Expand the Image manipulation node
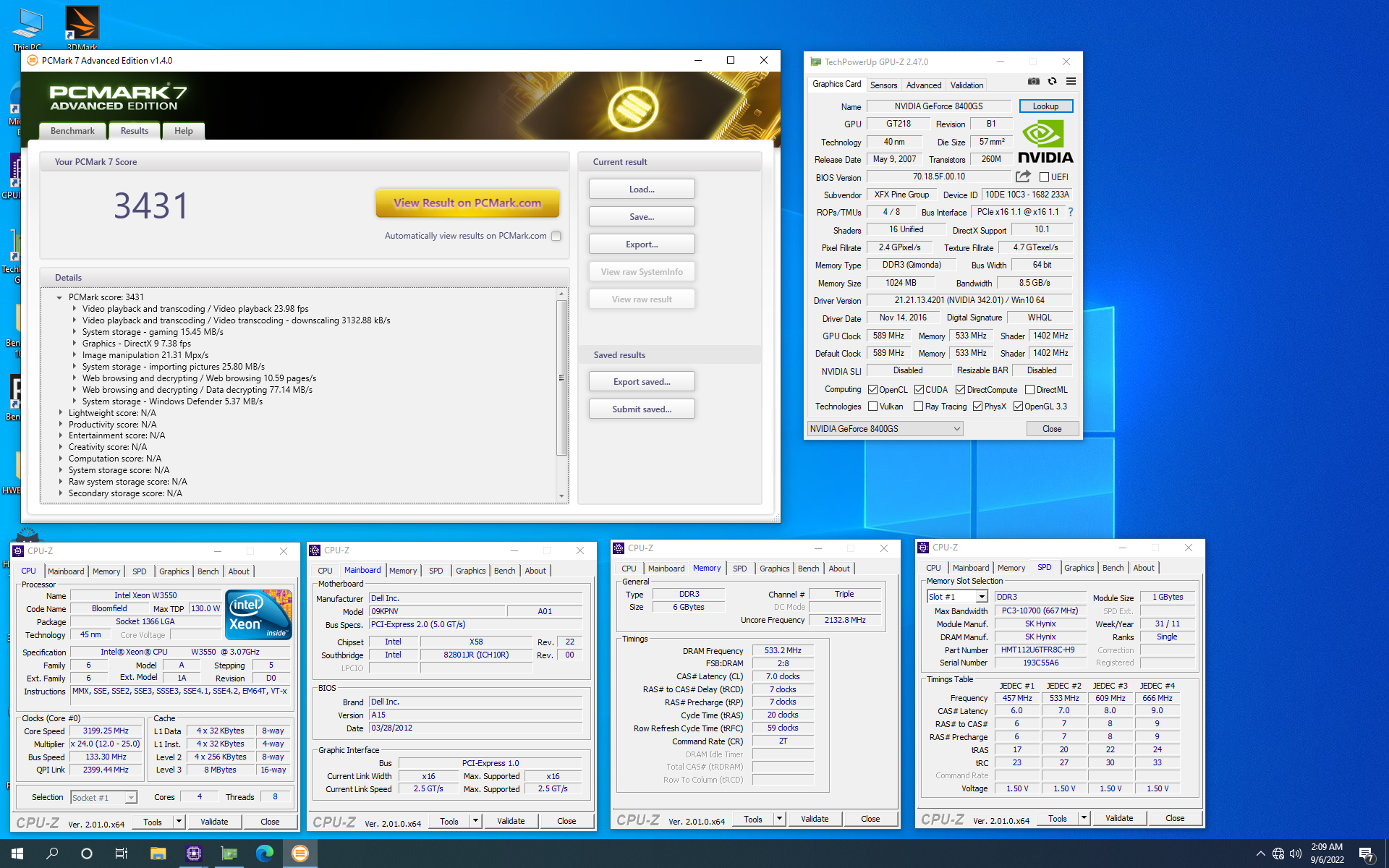The width and height of the screenshot is (1389, 868). click(x=74, y=355)
